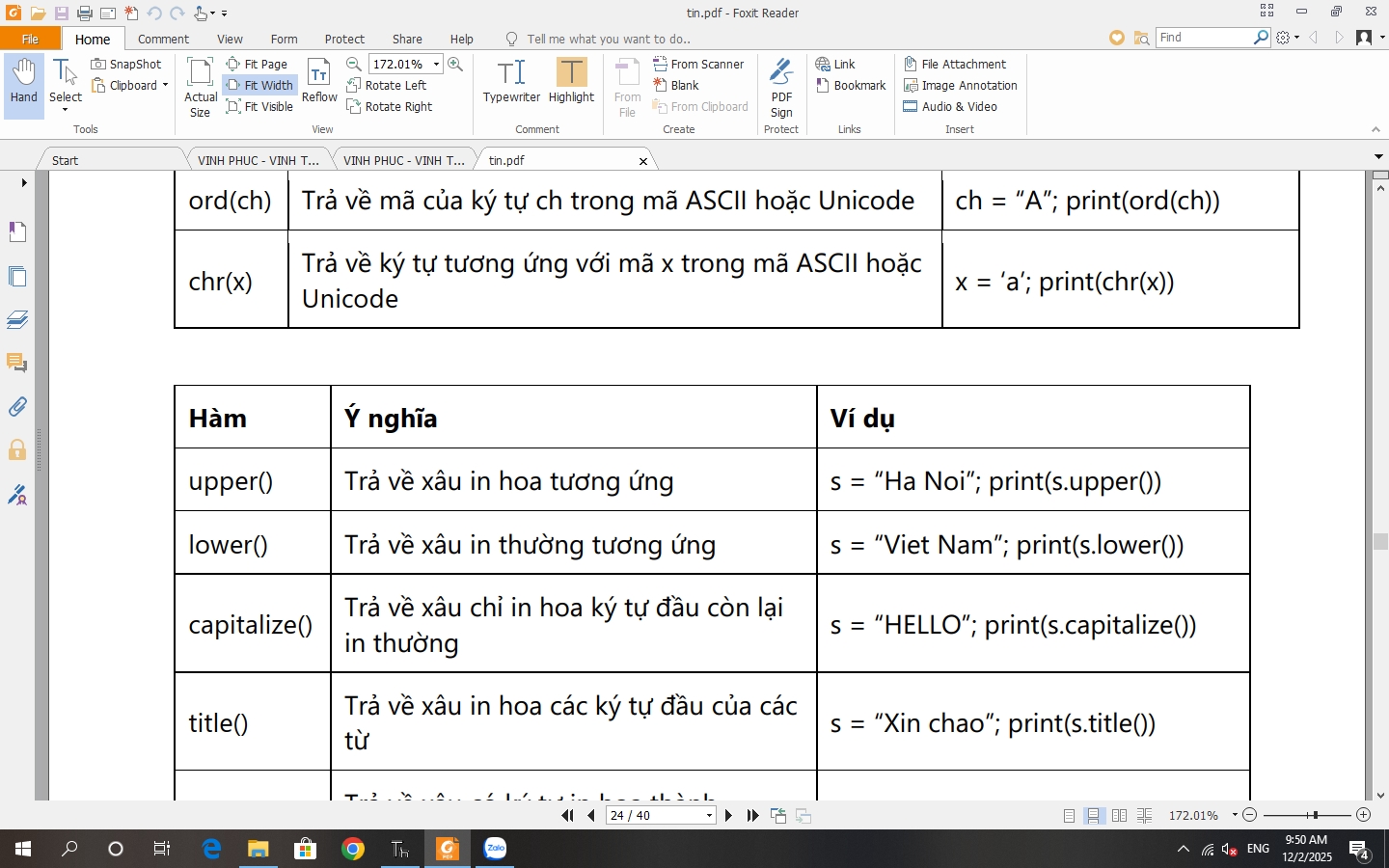The height and width of the screenshot is (868, 1389).
Task: Open PDF Sign tool
Action: tap(781, 87)
